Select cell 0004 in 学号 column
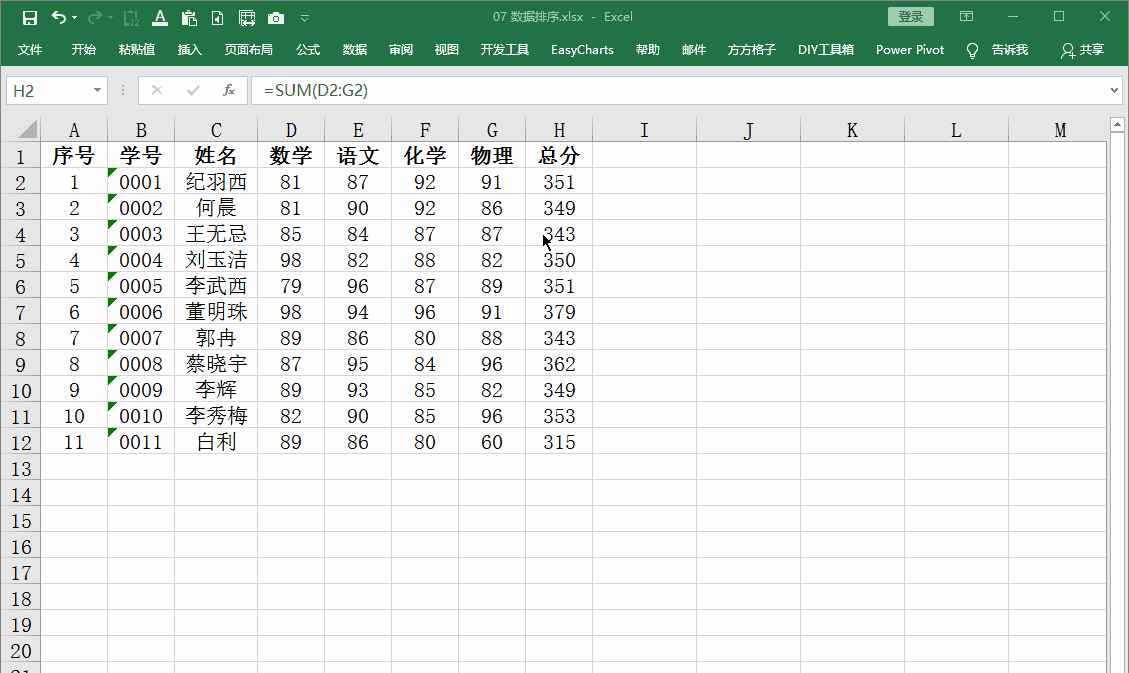This screenshot has height=673, width=1129. pyautogui.click(x=141, y=260)
